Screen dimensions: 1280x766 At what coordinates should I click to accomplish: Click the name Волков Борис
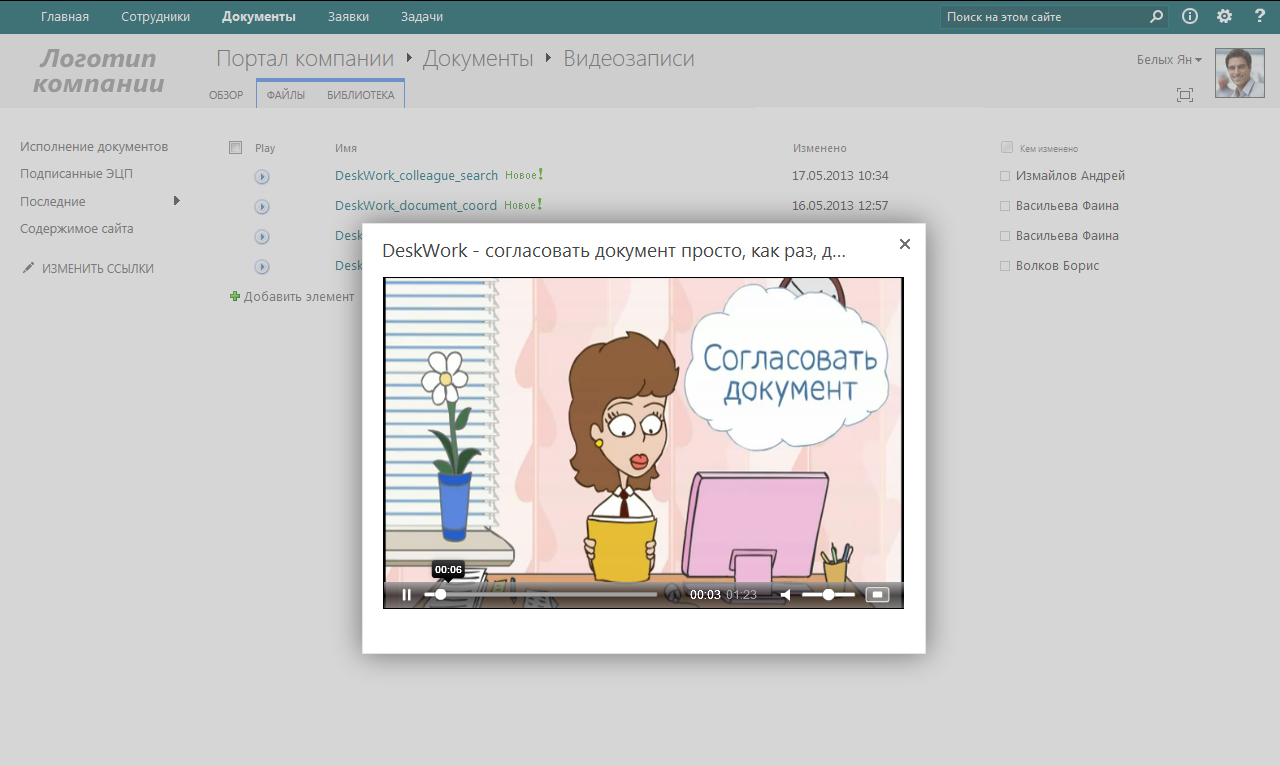coord(1057,266)
